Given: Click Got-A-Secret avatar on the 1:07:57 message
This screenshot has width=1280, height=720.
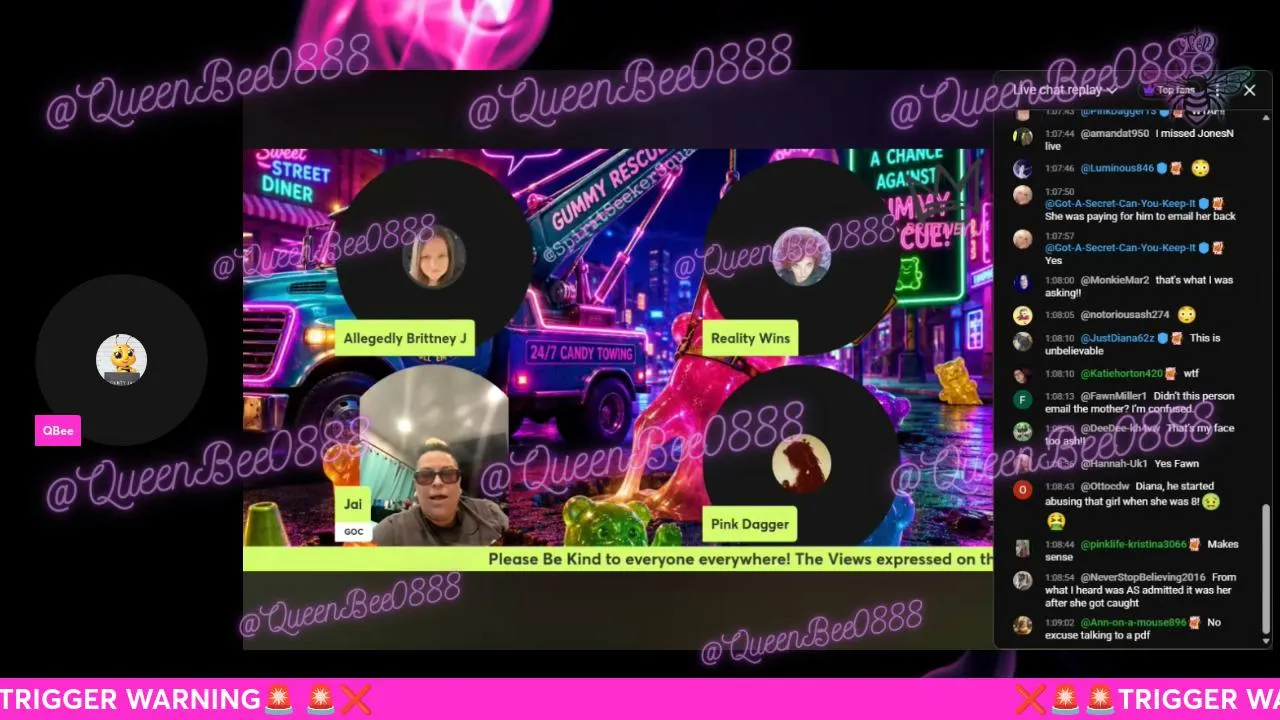Looking at the screenshot, I should [x=1022, y=239].
